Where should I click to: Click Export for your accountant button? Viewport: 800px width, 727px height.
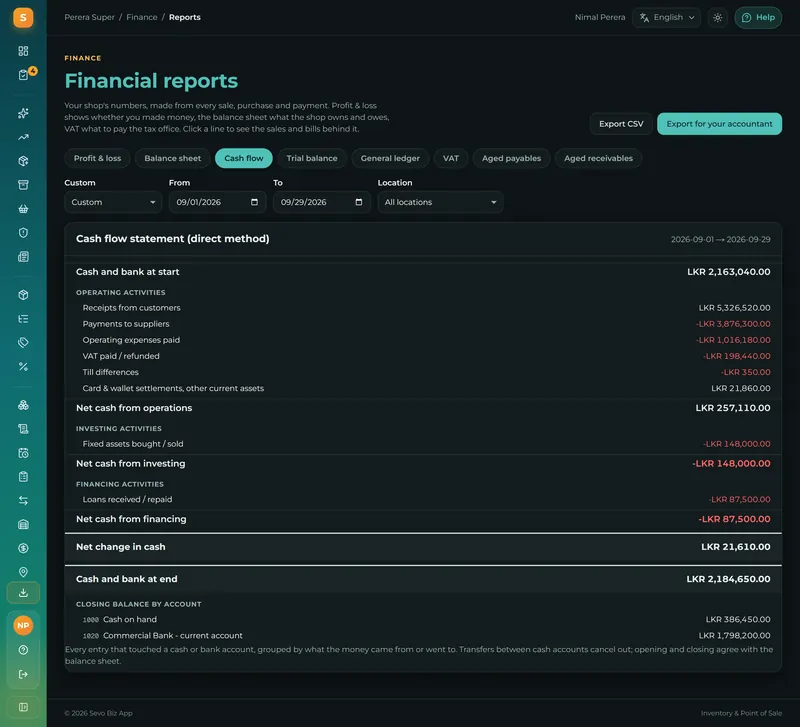click(719, 124)
